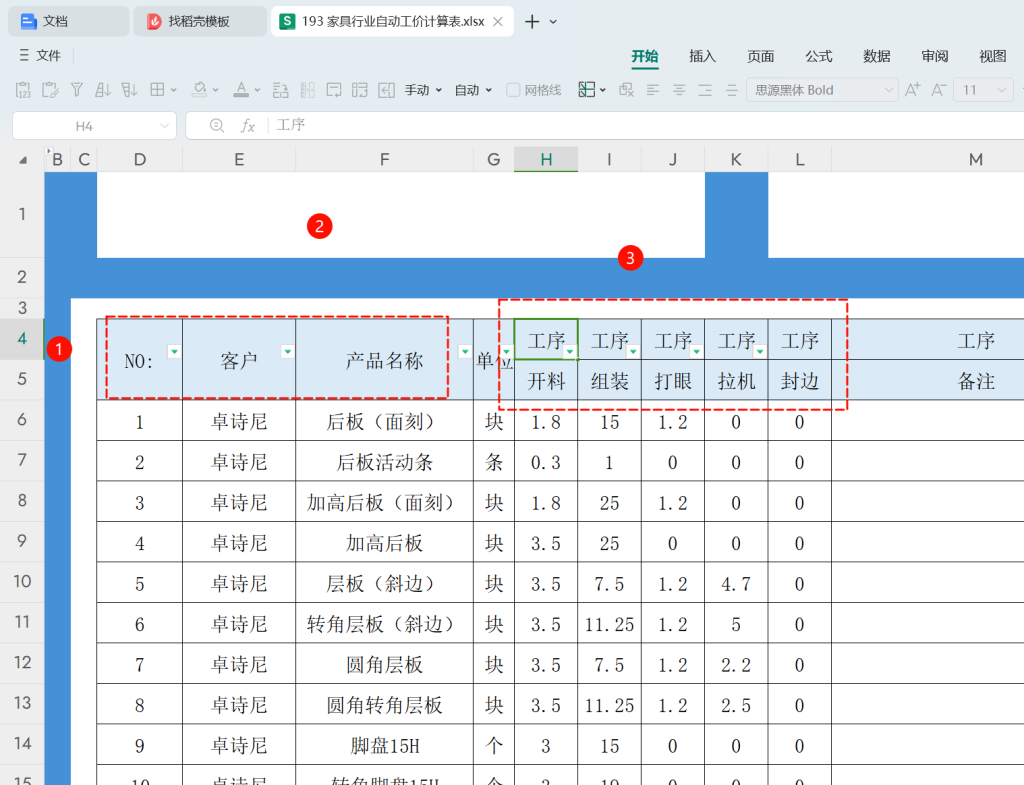The image size is (1024, 785).
Task: Click the cell 后板活动条
Action: pos(384,462)
